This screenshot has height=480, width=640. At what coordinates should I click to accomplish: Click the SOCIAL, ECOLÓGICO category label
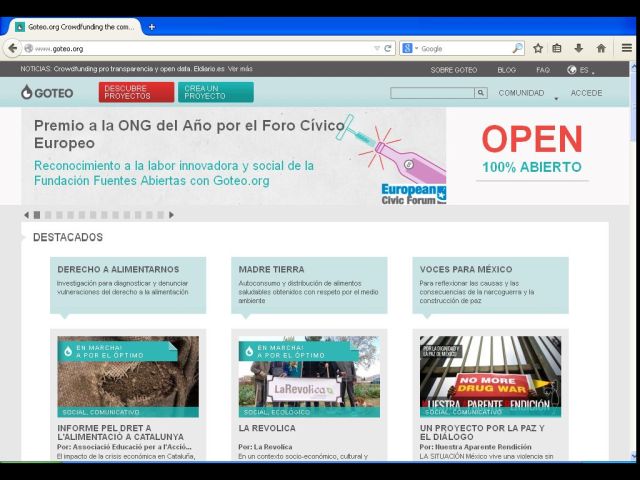277,412
